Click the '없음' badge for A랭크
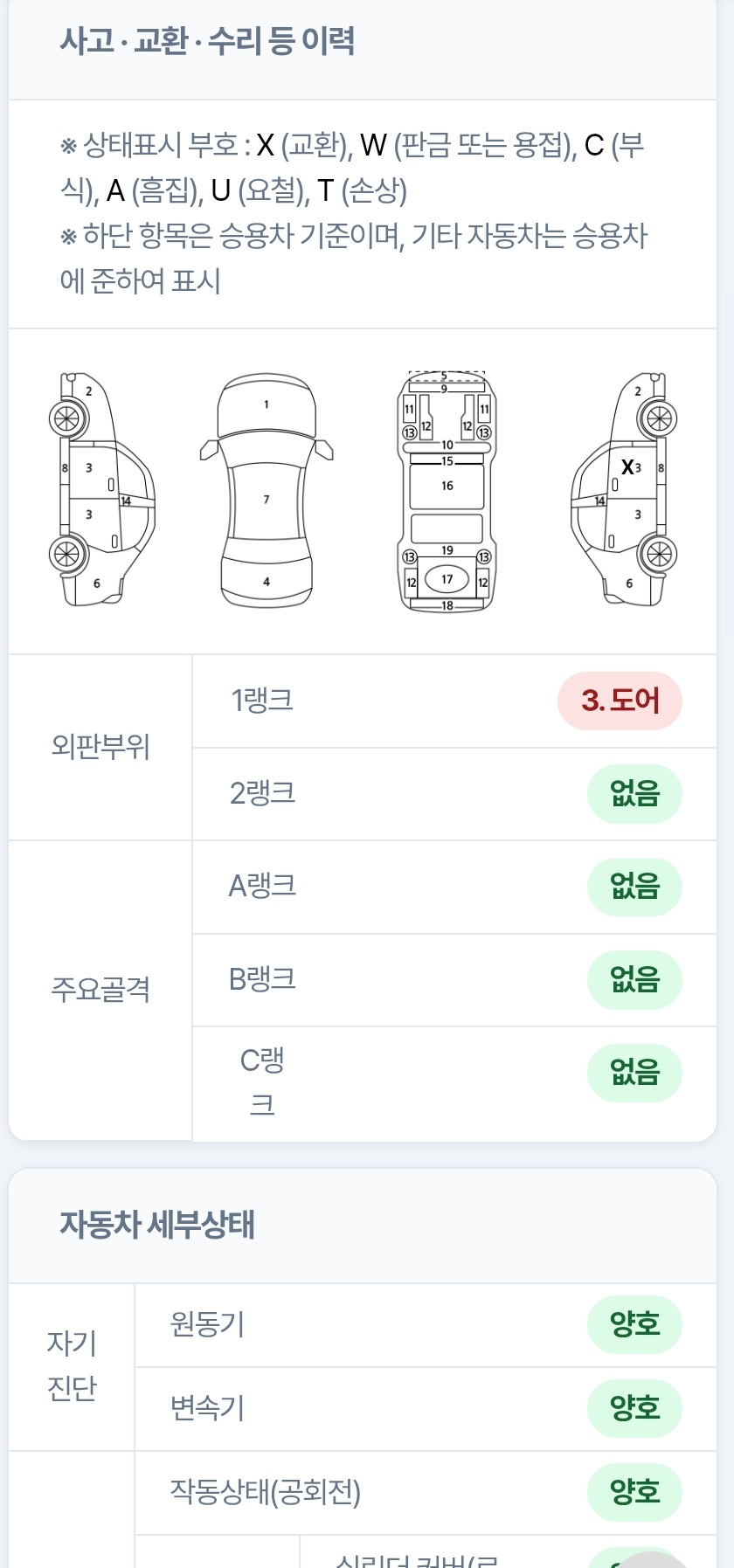This screenshot has height=1568, width=734. pos(634,887)
